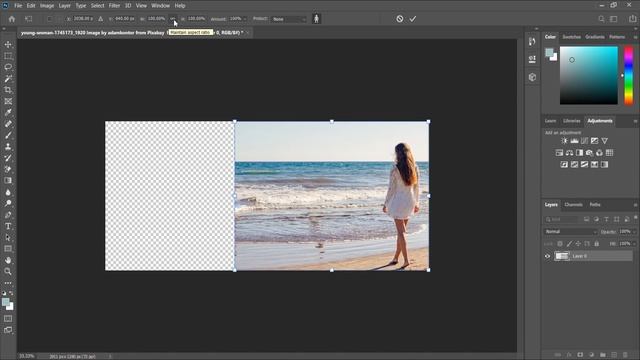Add a Photo Filter adjustment
This screenshot has height=360, width=640.
click(589, 153)
